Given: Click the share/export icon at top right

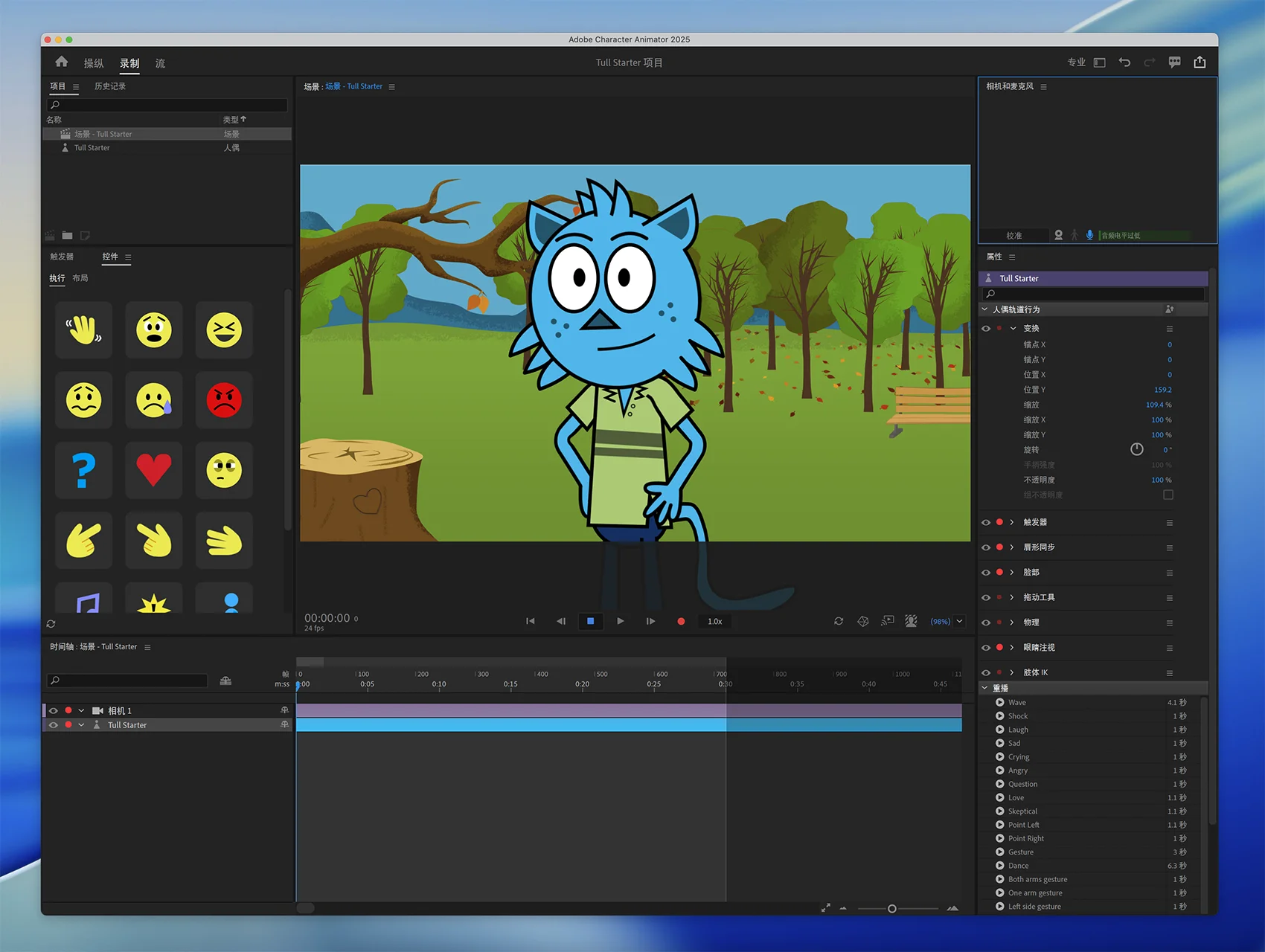Looking at the screenshot, I should tap(1200, 62).
